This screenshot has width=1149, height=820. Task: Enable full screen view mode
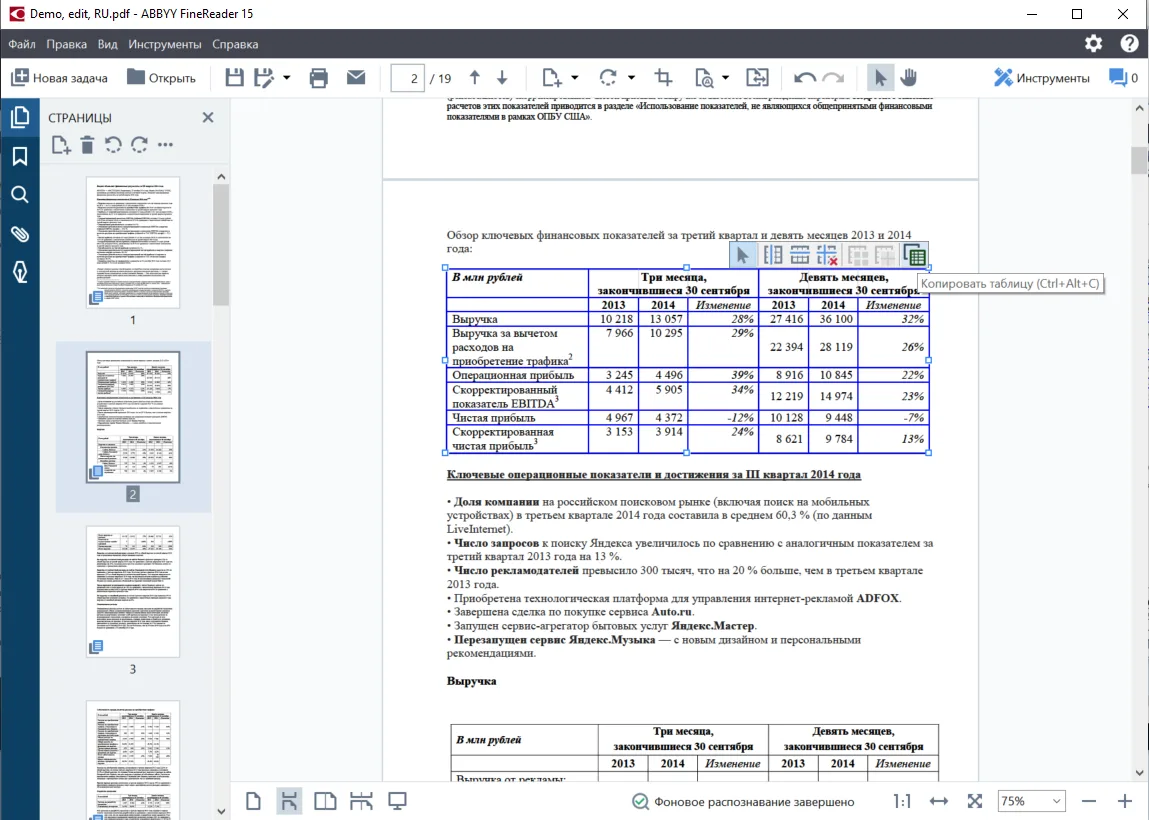click(397, 801)
